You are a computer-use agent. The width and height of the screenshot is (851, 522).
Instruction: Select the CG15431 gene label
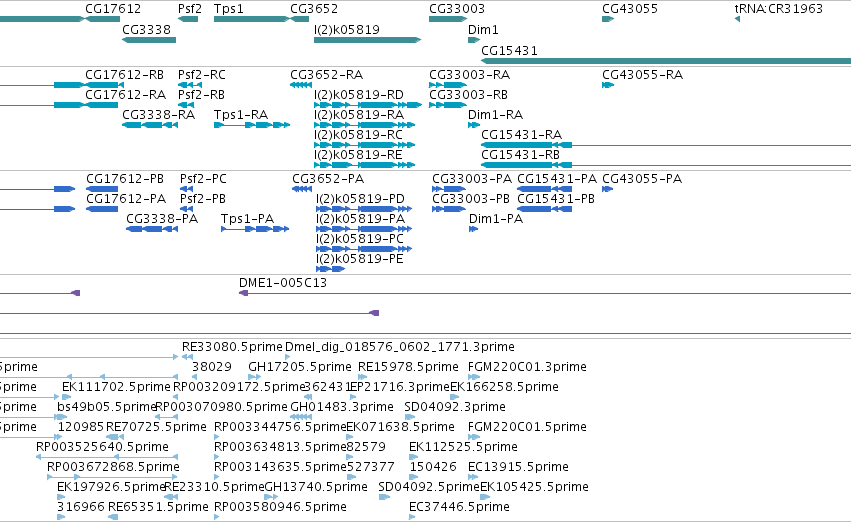point(509,50)
